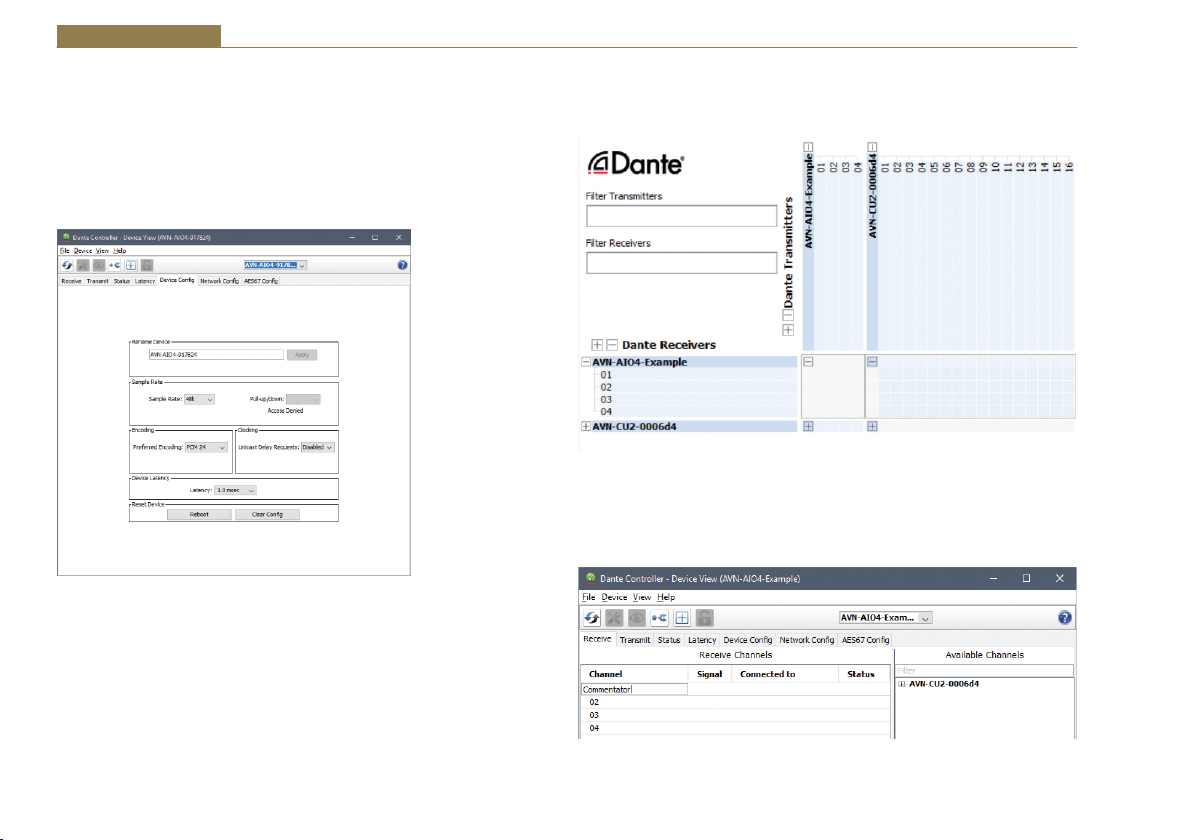This screenshot has width=1192, height=840.
Task: Open the Preferred Encoding PCM 24 dropdown
Action: click(x=206, y=448)
